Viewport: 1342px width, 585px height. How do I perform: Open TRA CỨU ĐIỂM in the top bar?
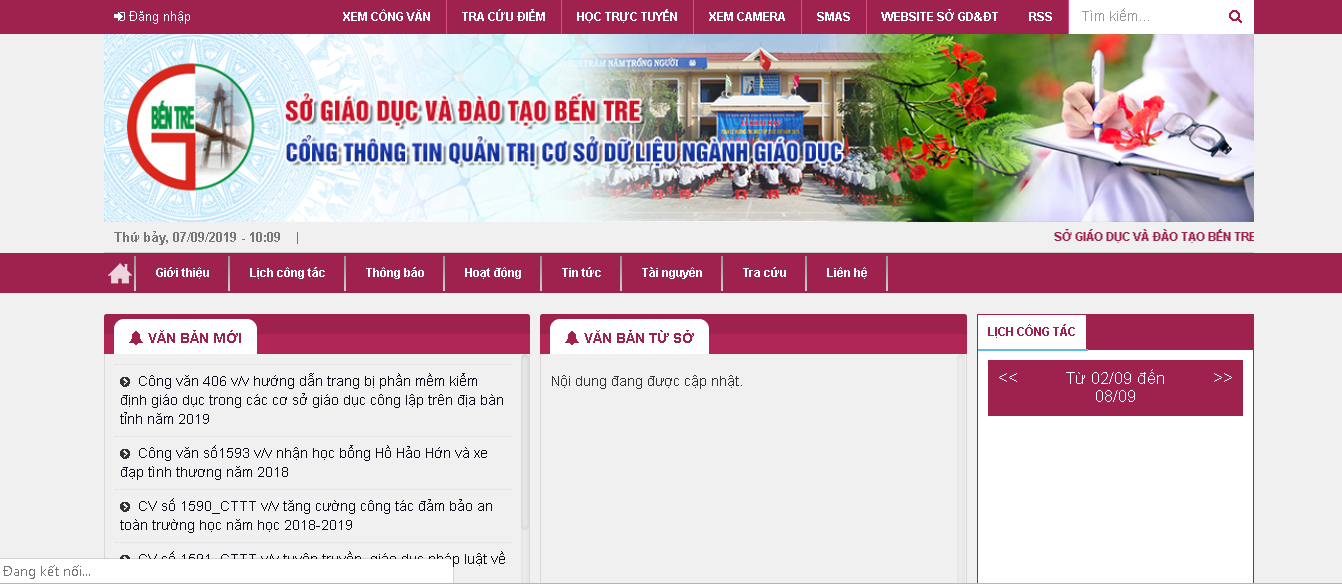click(x=503, y=17)
